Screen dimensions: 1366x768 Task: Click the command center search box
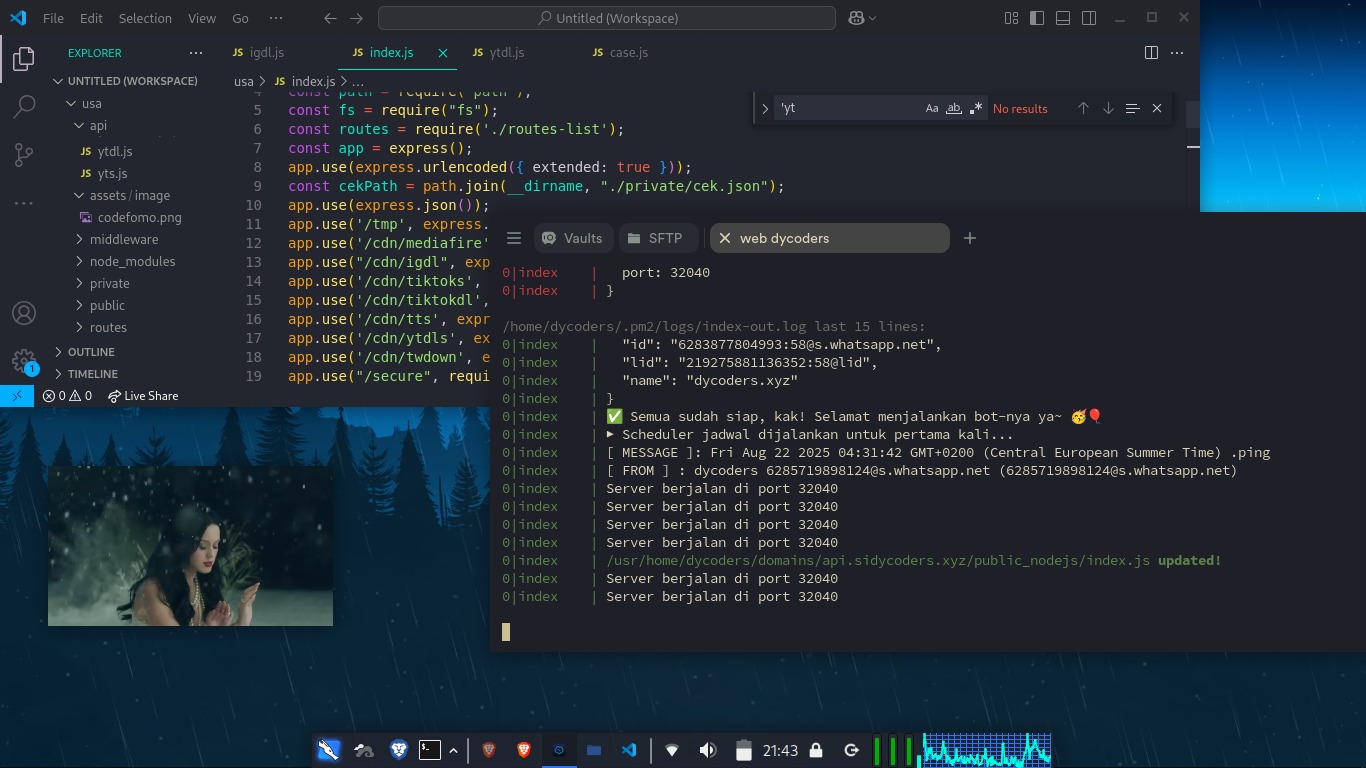(607, 18)
